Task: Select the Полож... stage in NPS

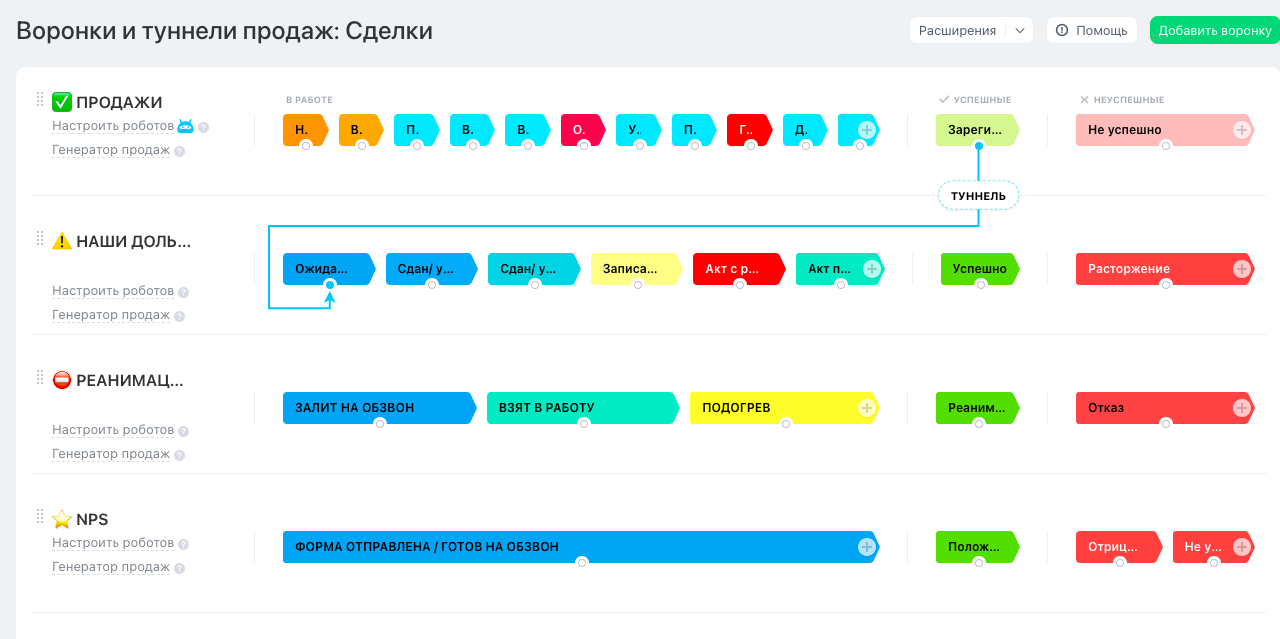Action: click(x=977, y=547)
